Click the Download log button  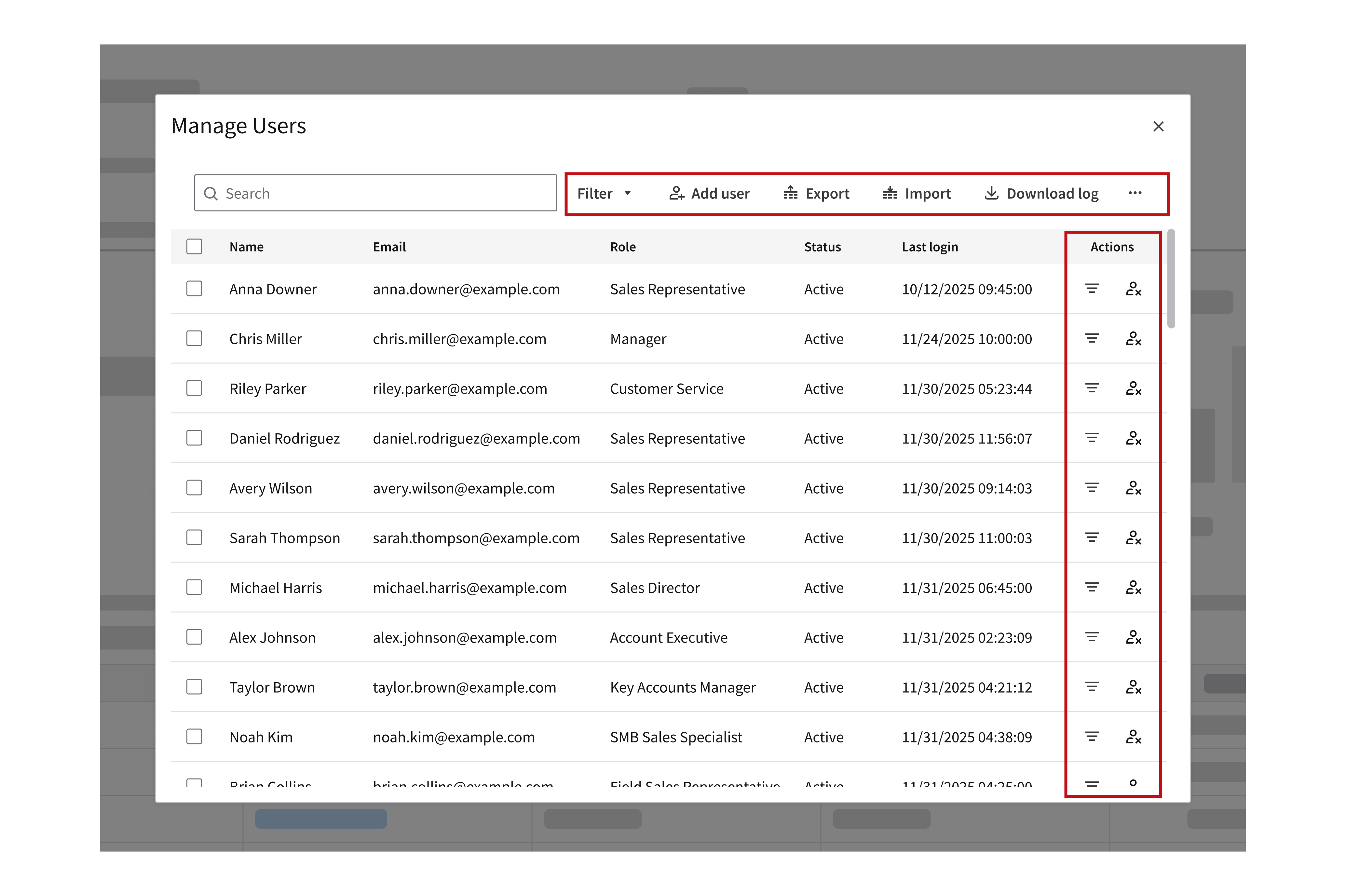pyautogui.click(x=1041, y=194)
